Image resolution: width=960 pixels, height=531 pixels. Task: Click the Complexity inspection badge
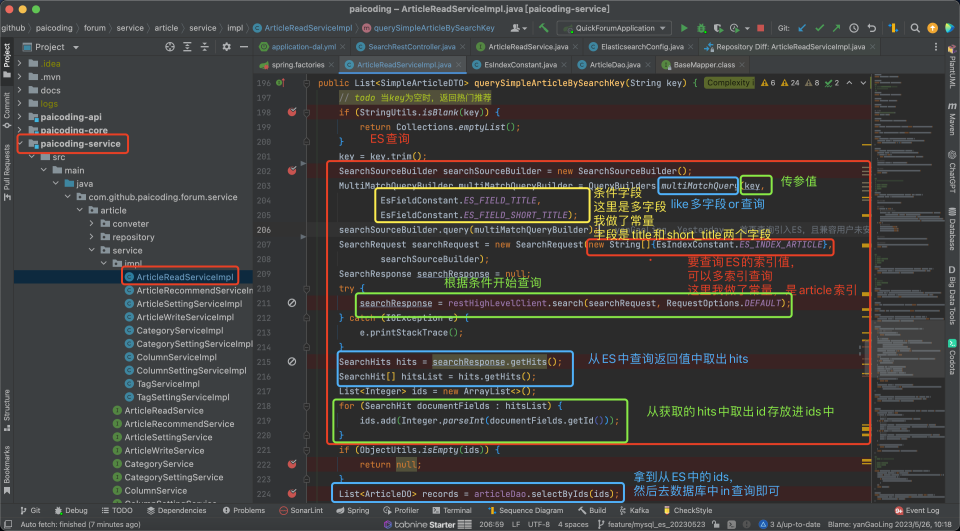(728, 83)
